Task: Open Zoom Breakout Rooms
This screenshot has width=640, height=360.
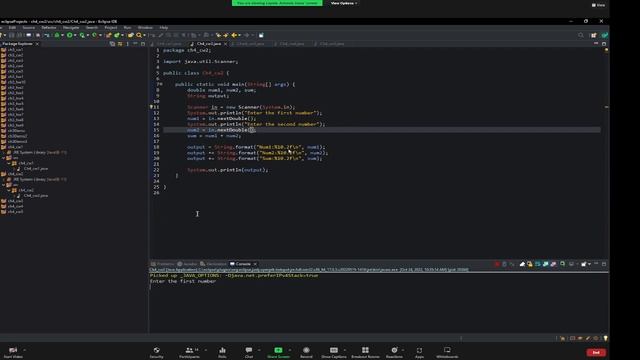Action: click(x=365, y=352)
